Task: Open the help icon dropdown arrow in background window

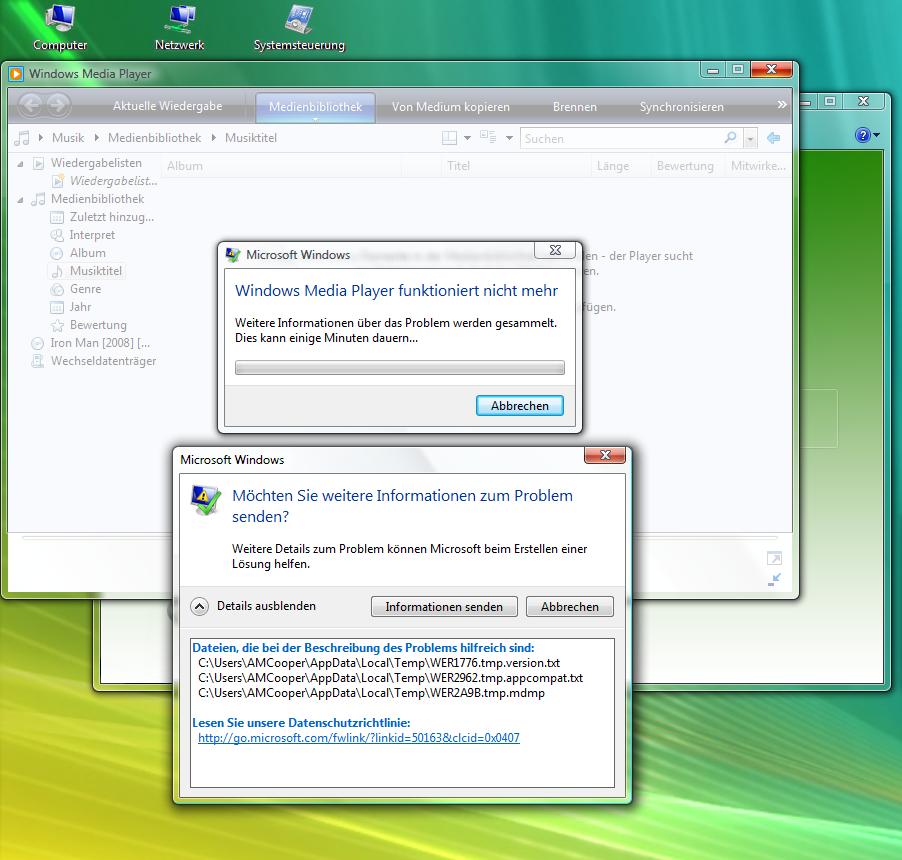Action: pyautogui.click(x=876, y=135)
